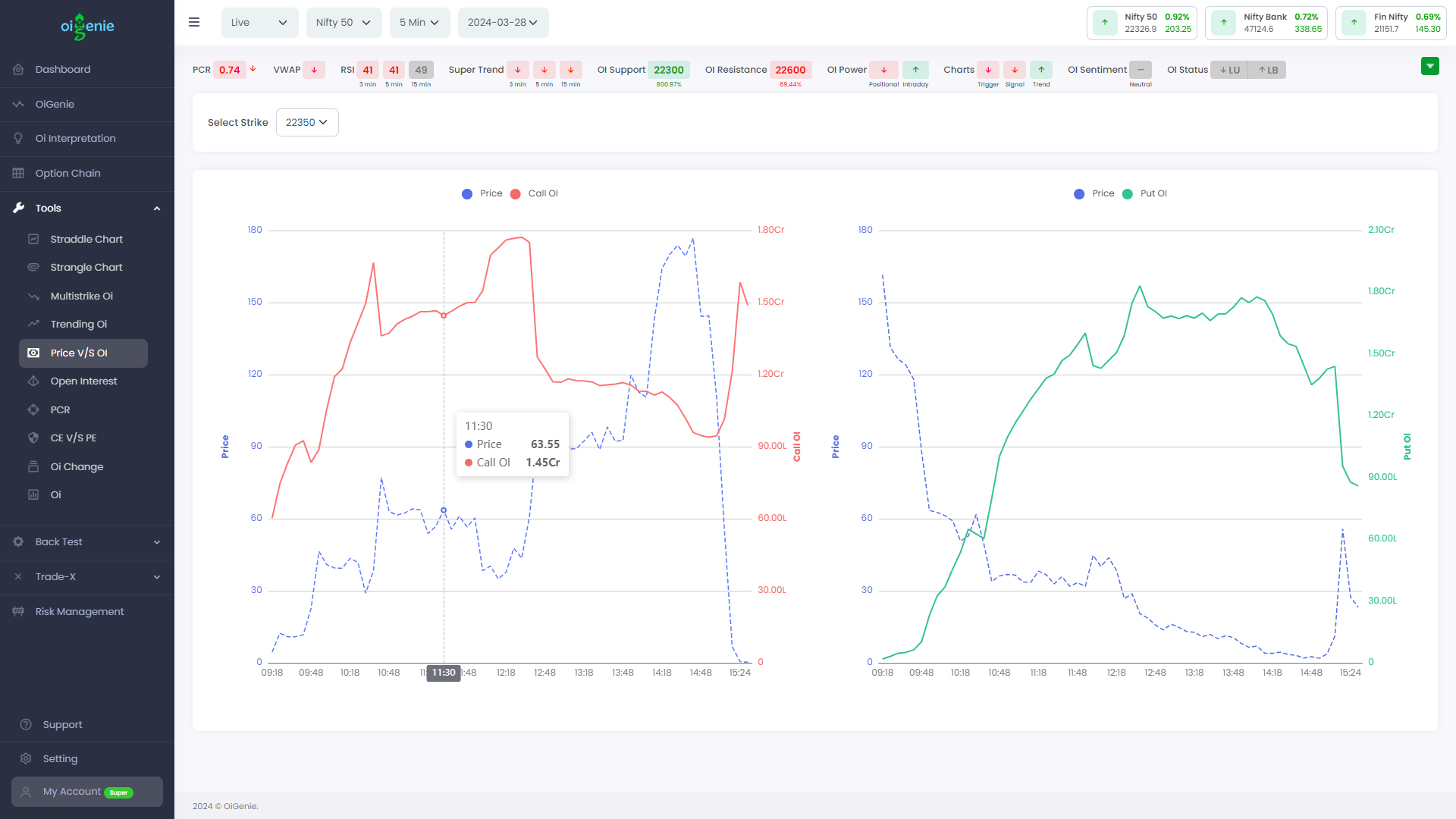Screen dimensions: 1456x819
Task: Select the CE V/S PE tool
Action: pyautogui.click(x=73, y=438)
